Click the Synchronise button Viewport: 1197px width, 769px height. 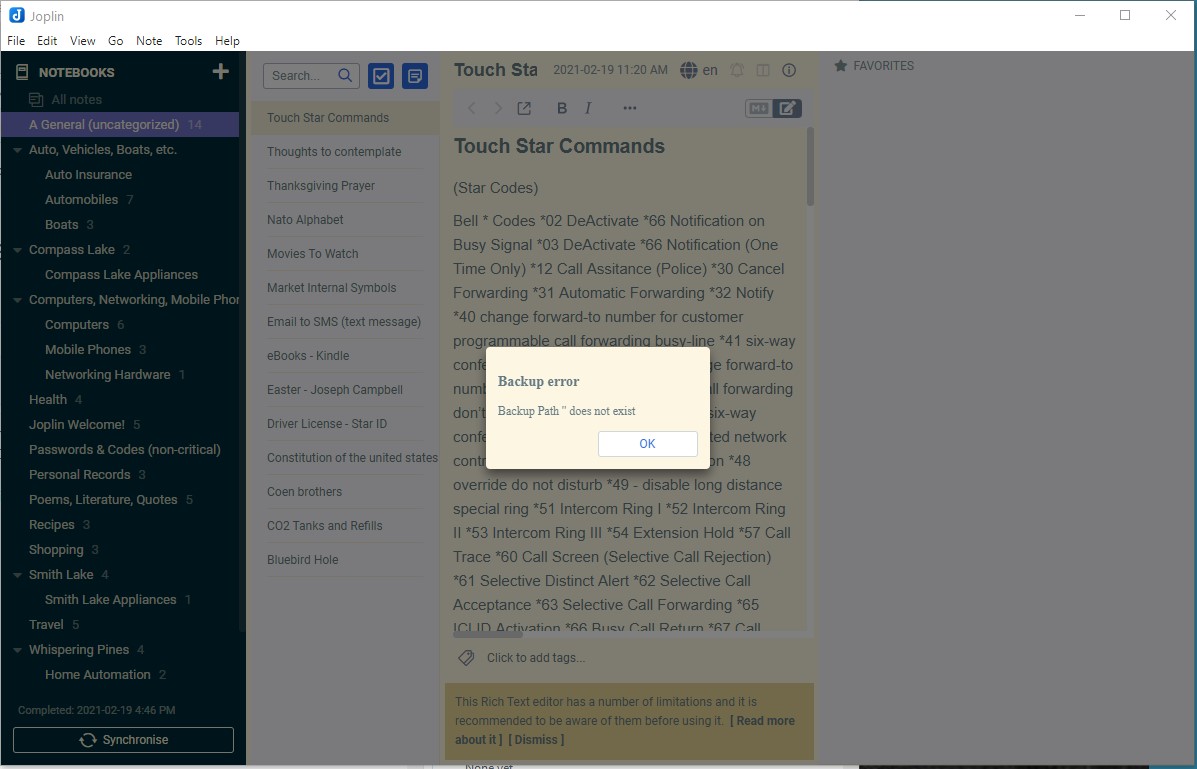tap(124, 740)
